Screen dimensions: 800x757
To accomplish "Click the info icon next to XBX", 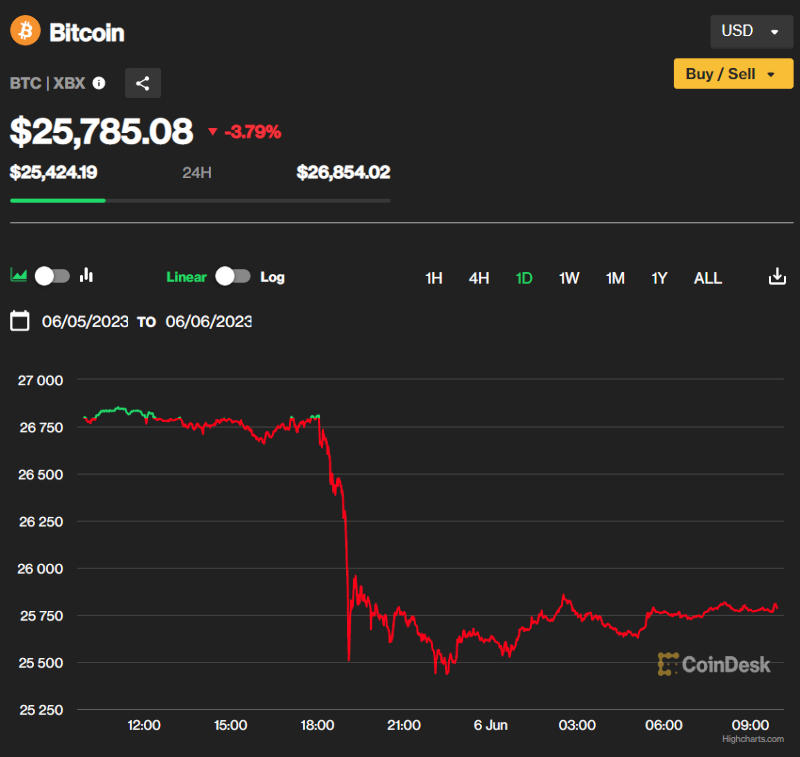I will 99,83.
